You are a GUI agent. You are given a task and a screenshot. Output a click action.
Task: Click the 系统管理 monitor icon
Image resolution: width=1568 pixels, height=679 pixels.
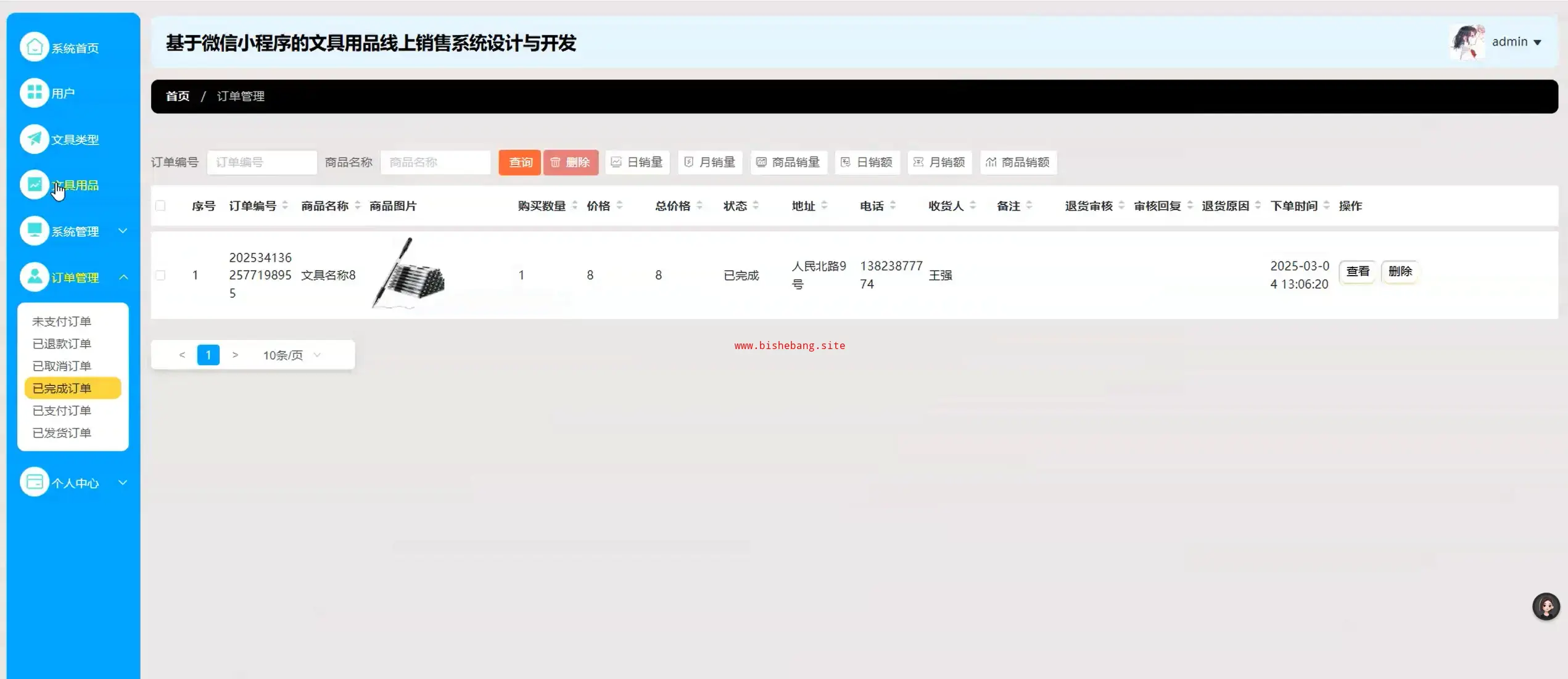[x=35, y=231]
